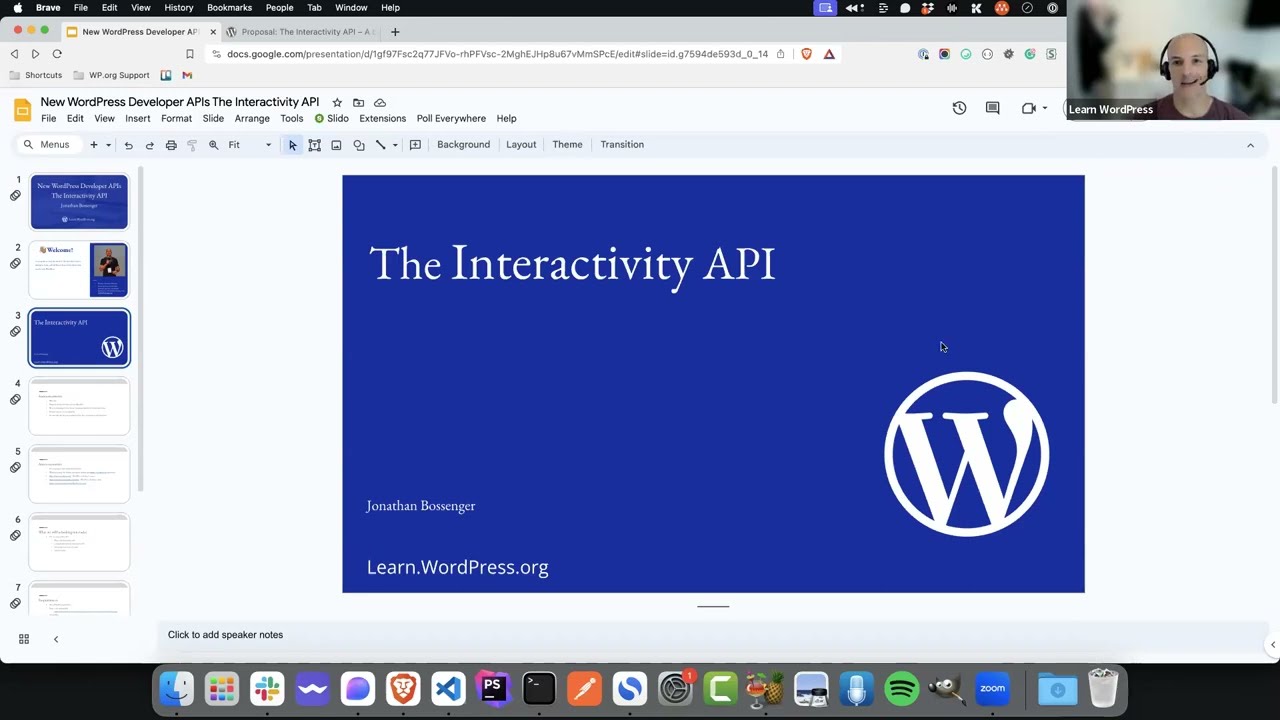
Task: Switch to the Proposal Interactivity API tab
Action: point(301,32)
